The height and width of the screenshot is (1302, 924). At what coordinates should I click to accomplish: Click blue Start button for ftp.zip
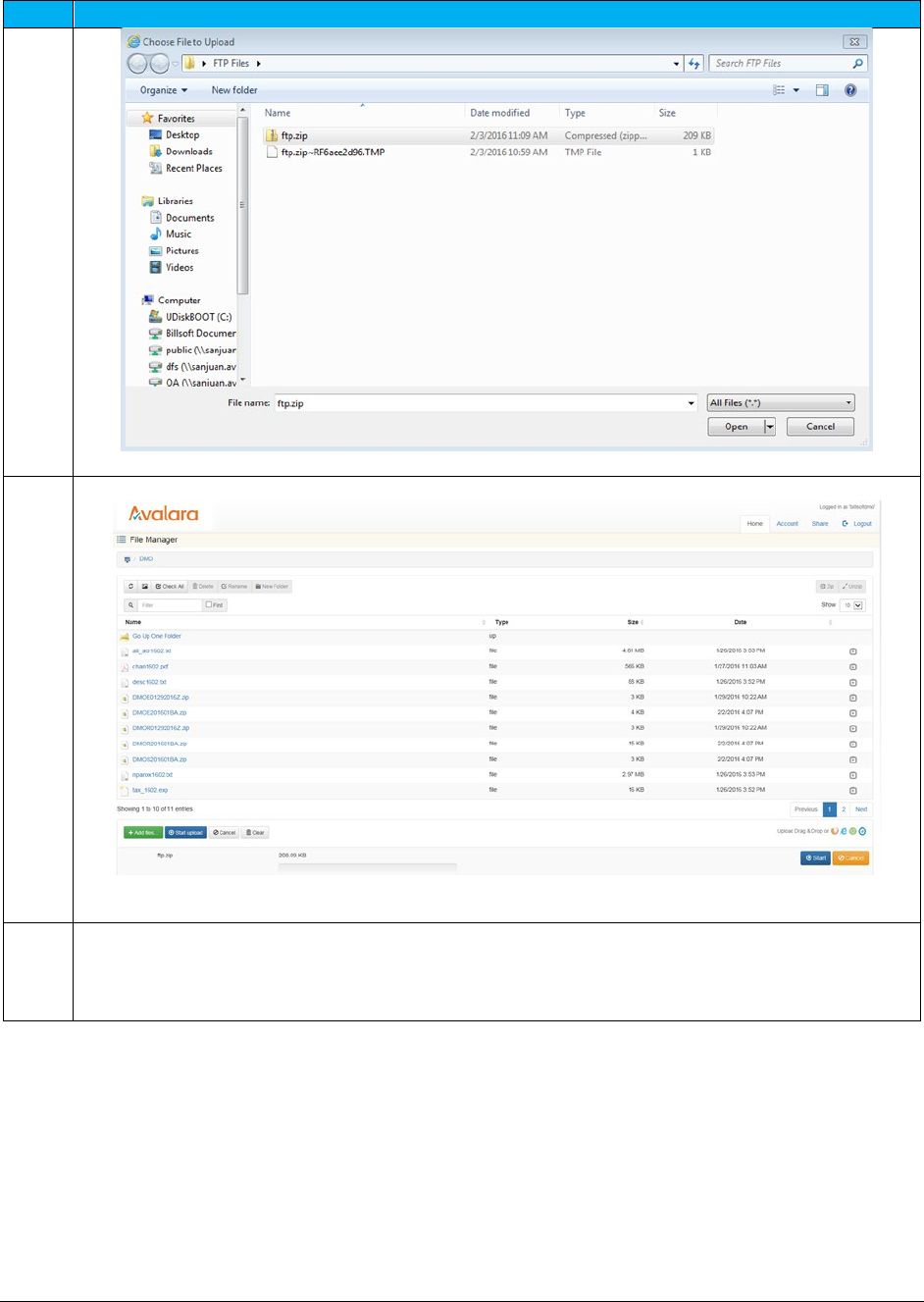point(815,859)
